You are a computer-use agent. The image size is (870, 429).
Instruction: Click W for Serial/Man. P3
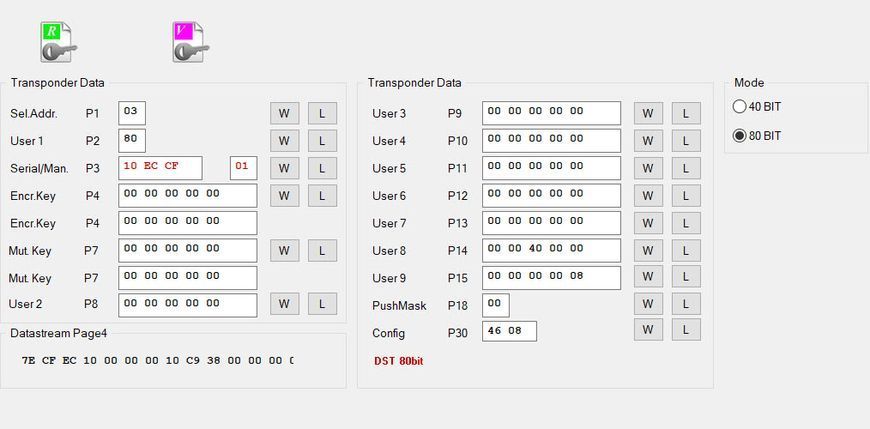pyautogui.click(x=285, y=168)
